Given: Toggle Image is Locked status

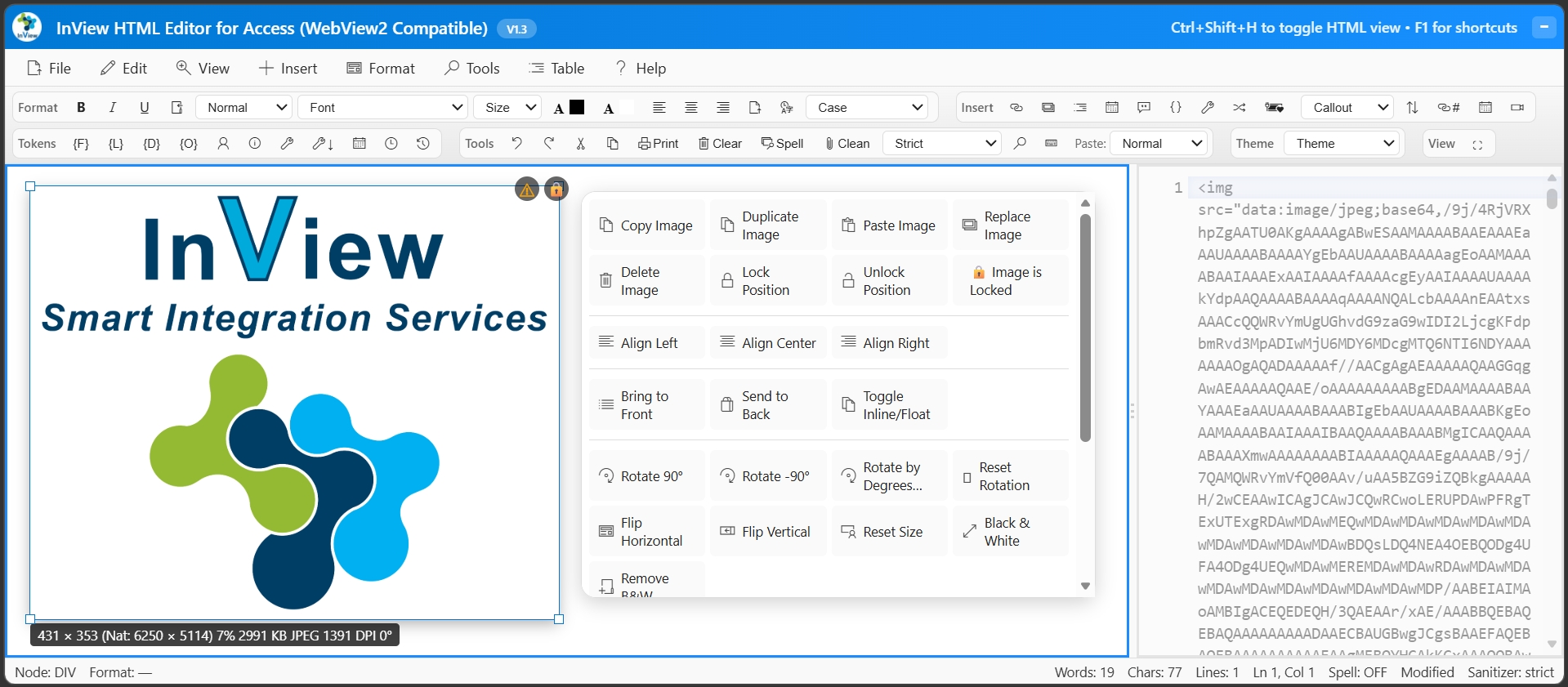Looking at the screenshot, I should tap(1011, 281).
